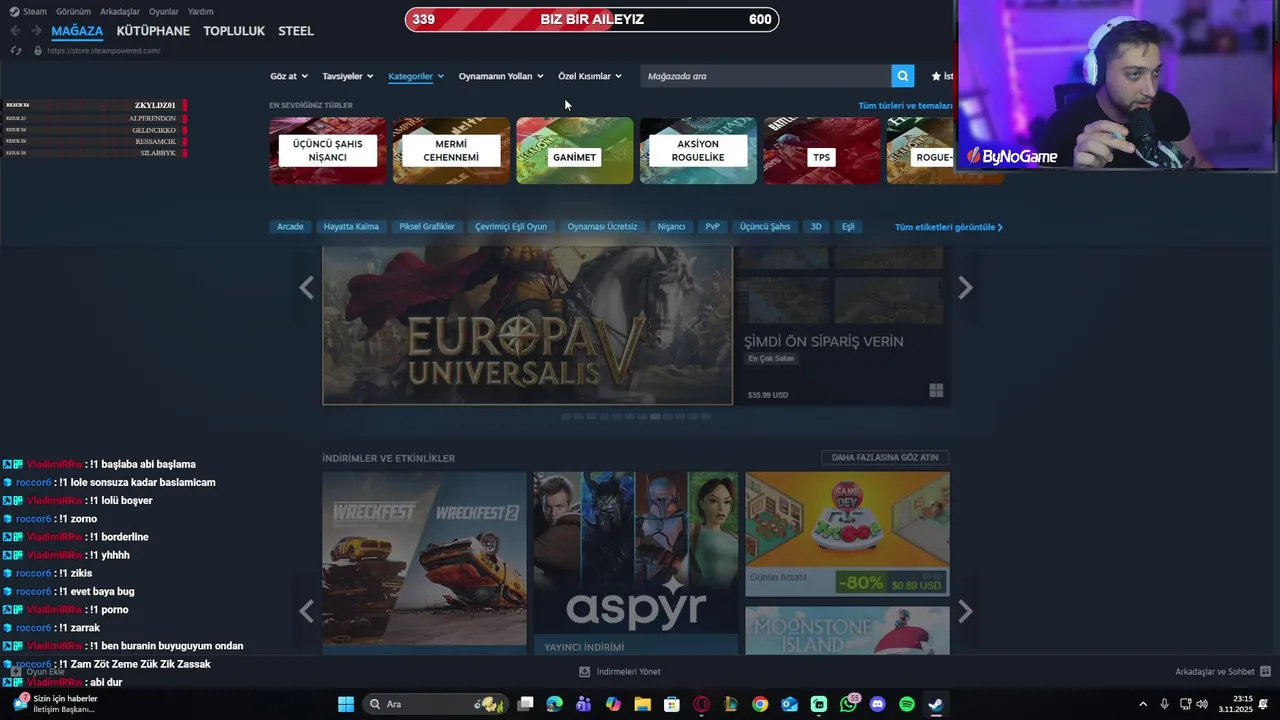Open the Windows Start menu
The width and height of the screenshot is (1280, 720).
[346, 704]
